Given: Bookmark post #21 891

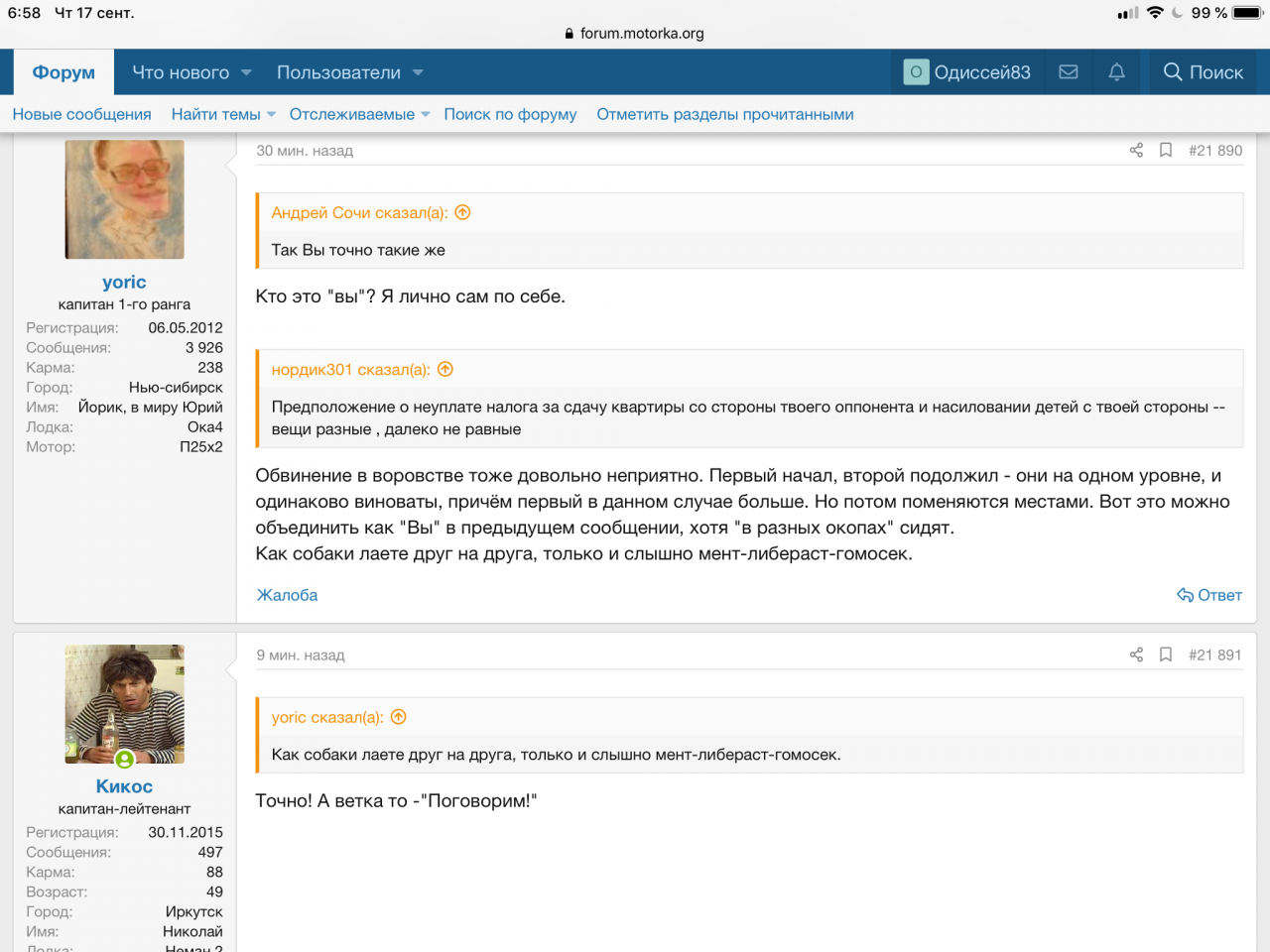Looking at the screenshot, I should (x=1166, y=655).
